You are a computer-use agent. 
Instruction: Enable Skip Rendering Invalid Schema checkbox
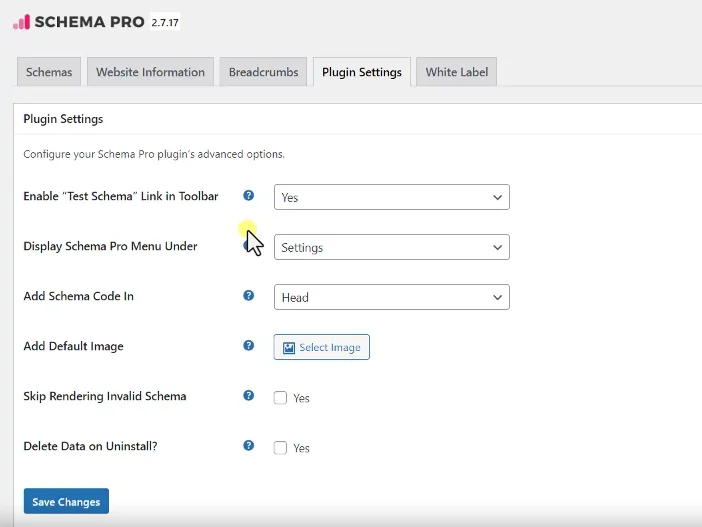280,398
